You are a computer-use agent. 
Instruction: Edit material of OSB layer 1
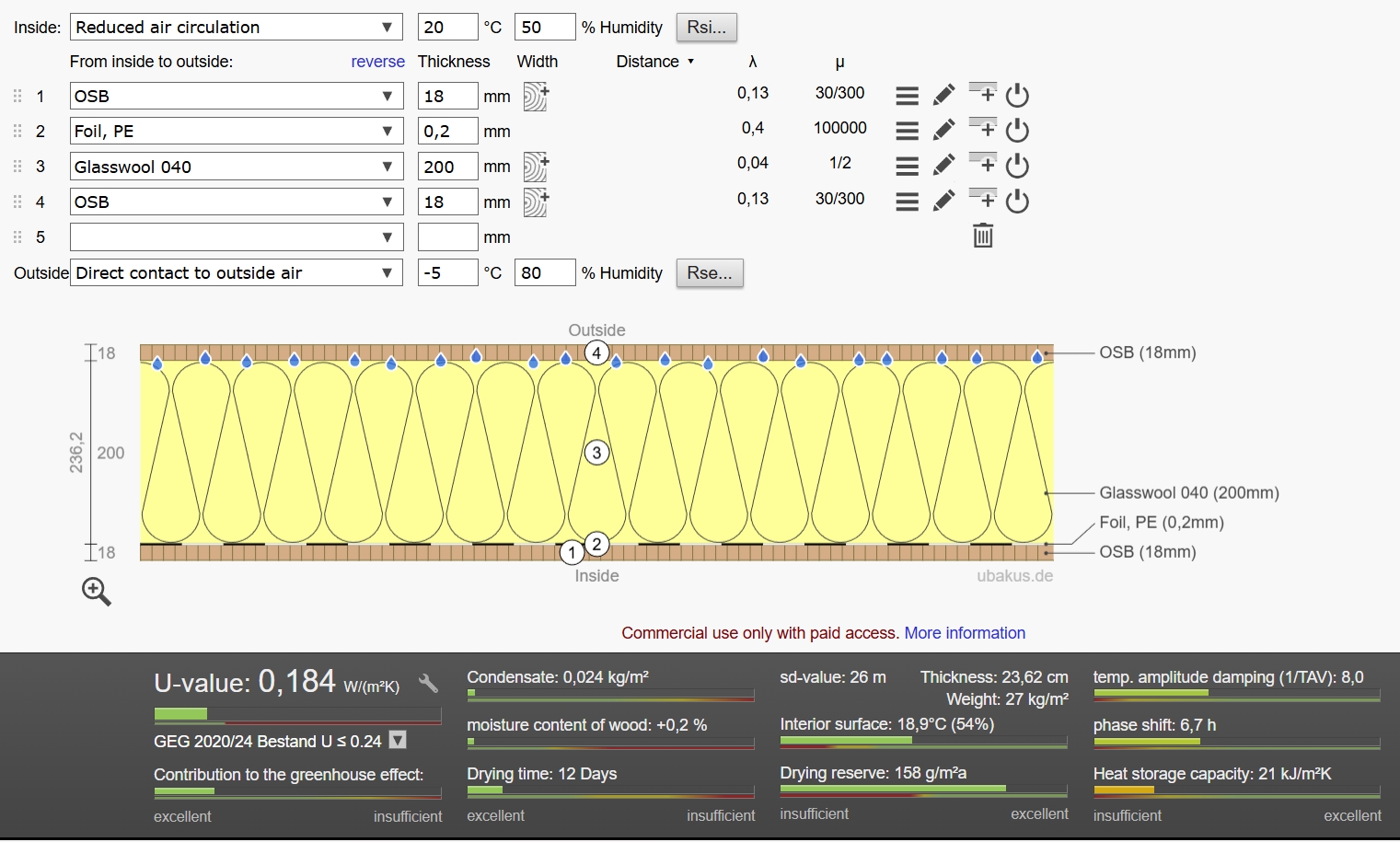point(943,96)
